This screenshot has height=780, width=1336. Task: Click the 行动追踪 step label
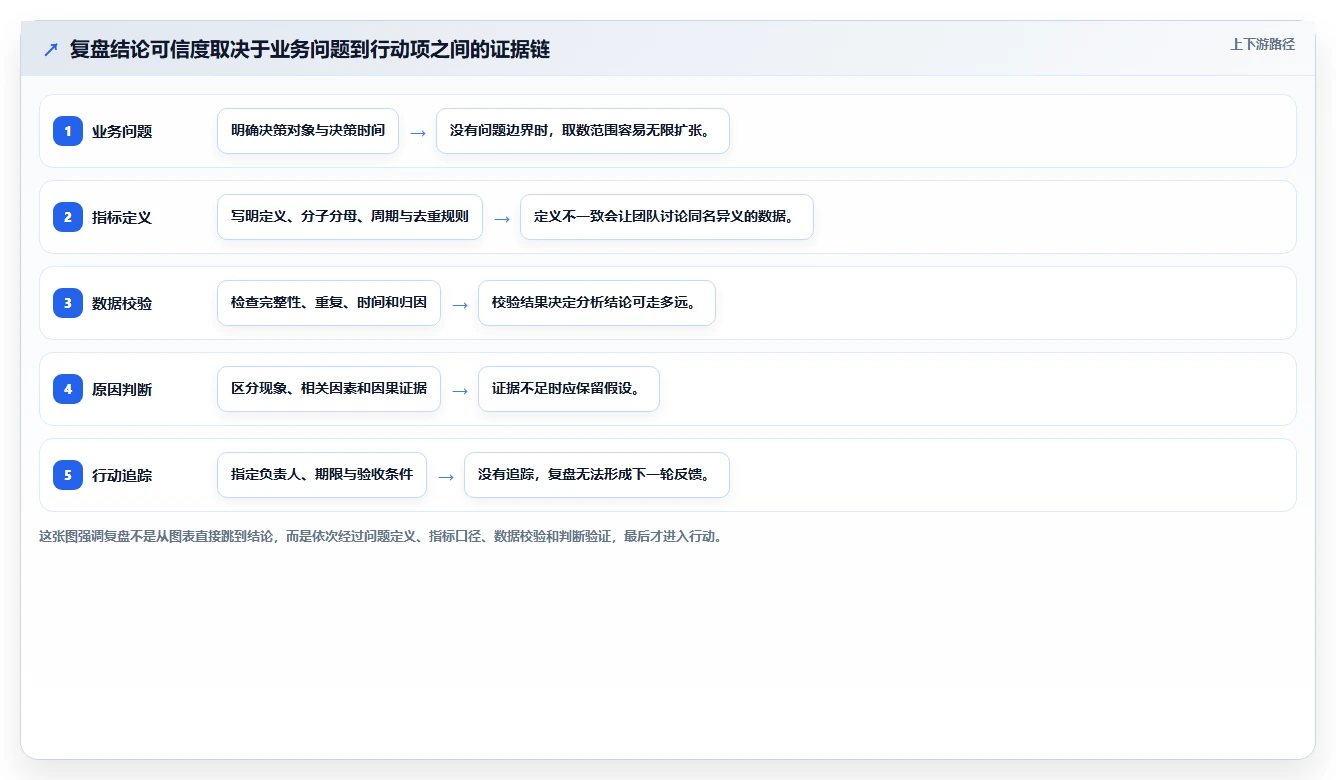(122, 475)
